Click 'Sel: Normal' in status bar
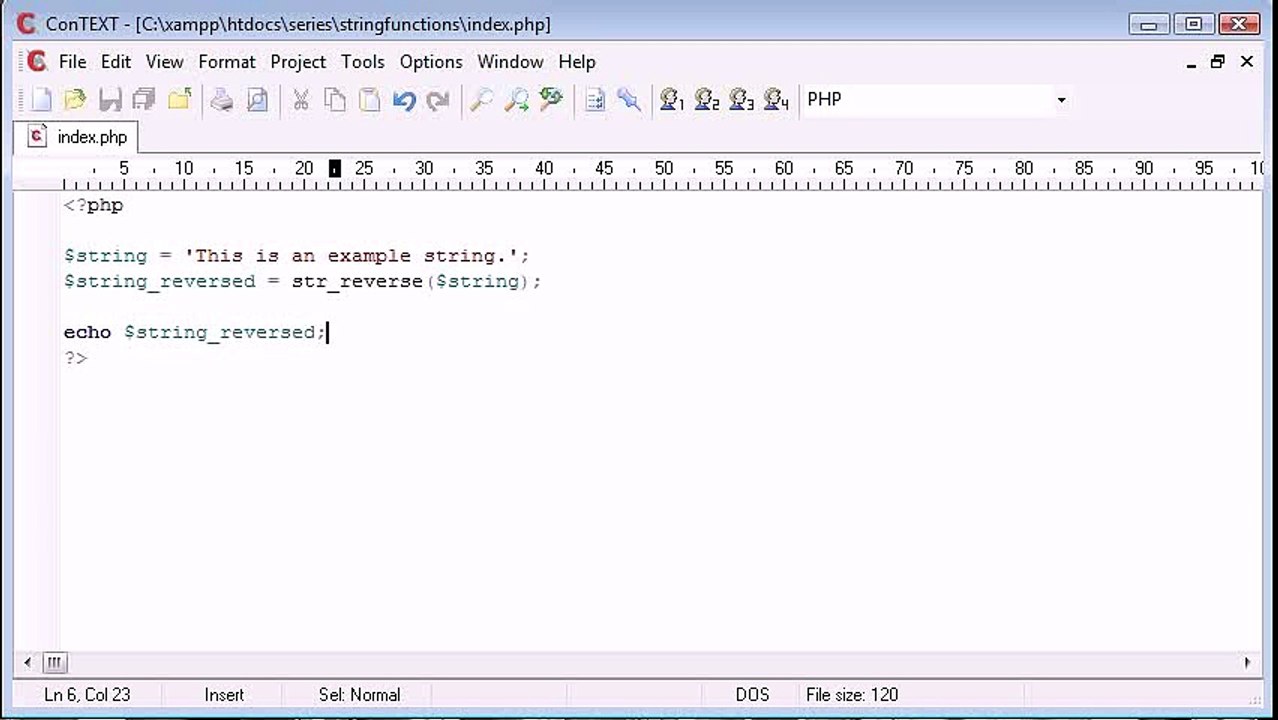 coord(359,694)
